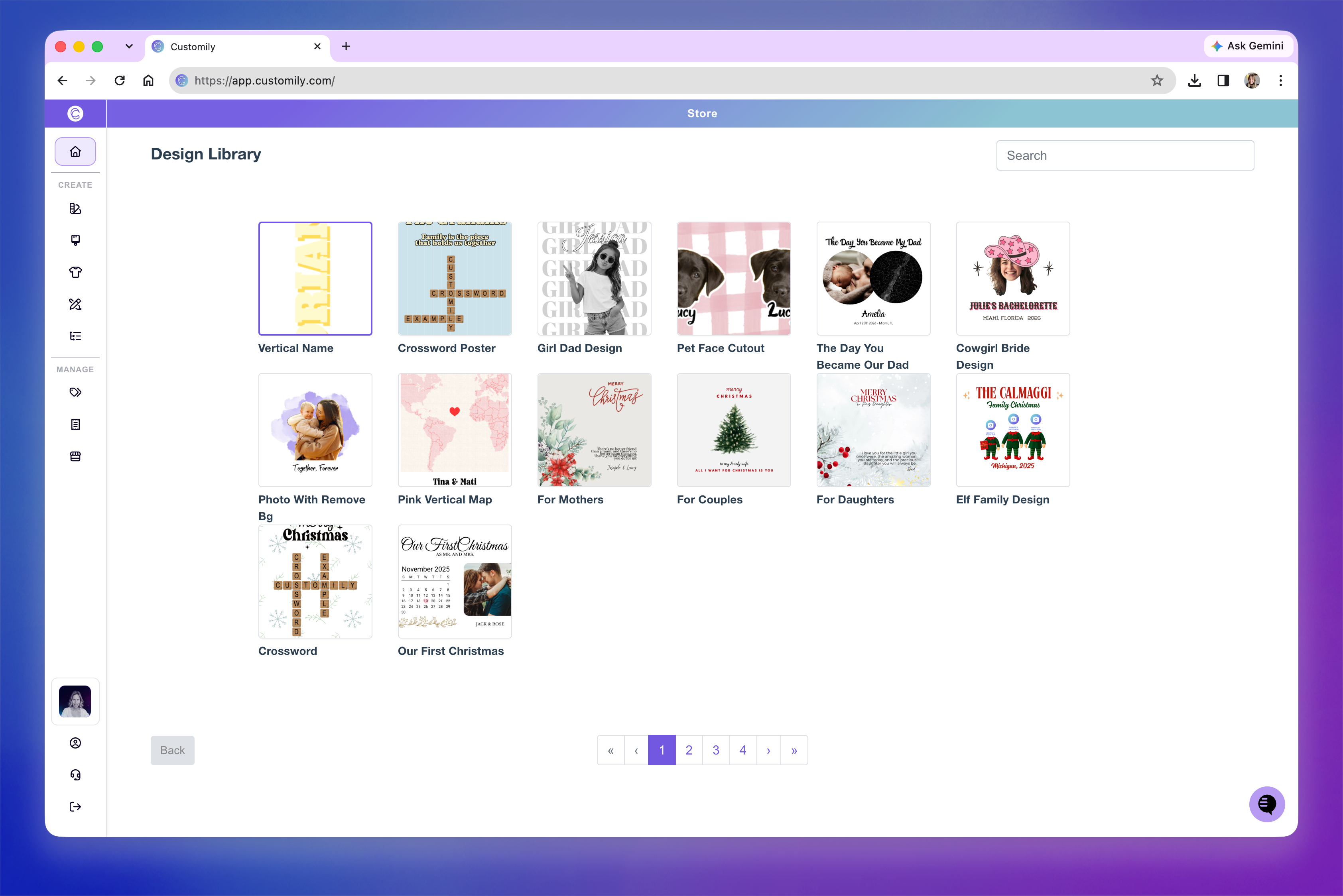The height and width of the screenshot is (896, 1343).
Task: Click the Design Library search field
Action: 1125,155
